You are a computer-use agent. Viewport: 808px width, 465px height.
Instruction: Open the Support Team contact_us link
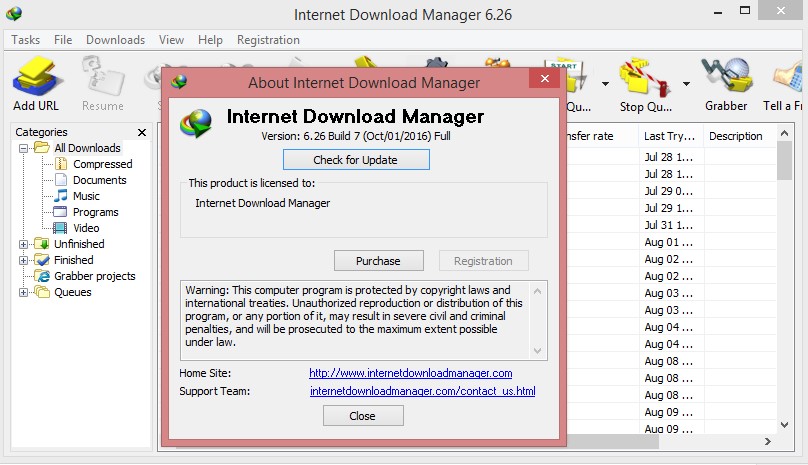pyautogui.click(x=423, y=391)
